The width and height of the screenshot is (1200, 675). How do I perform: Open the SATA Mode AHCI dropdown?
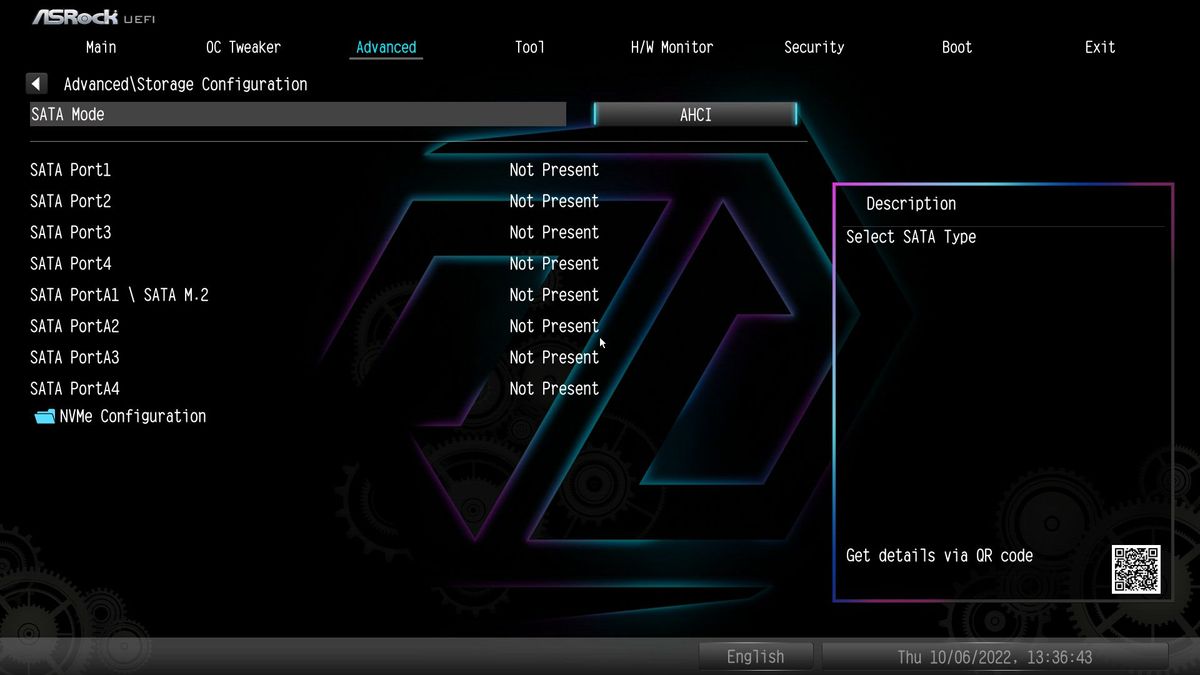696,115
